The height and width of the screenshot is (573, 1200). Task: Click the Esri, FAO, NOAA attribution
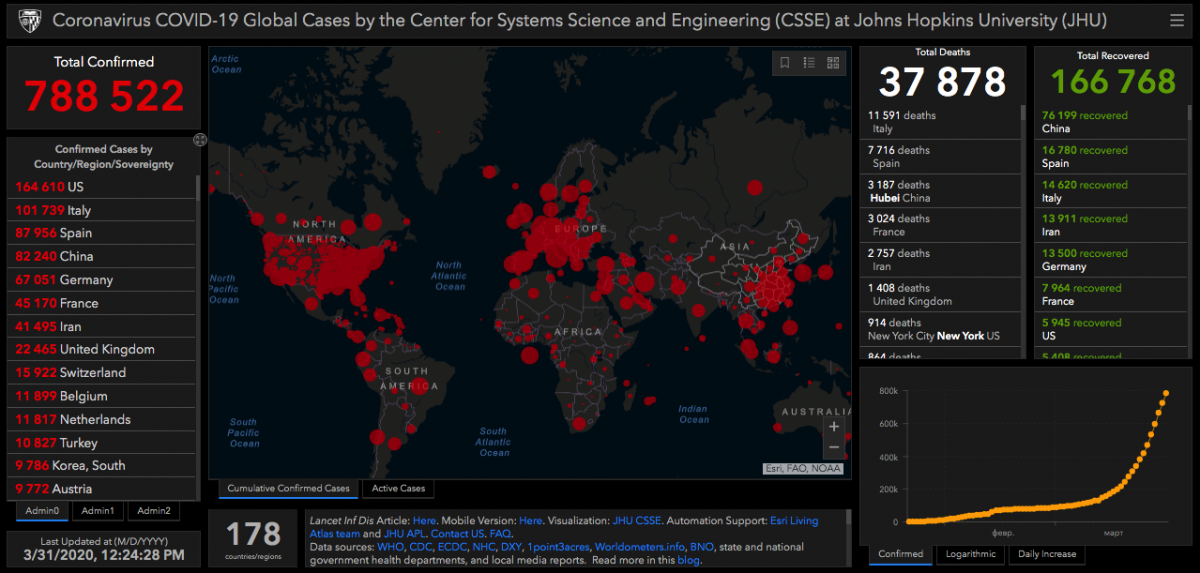coord(803,468)
